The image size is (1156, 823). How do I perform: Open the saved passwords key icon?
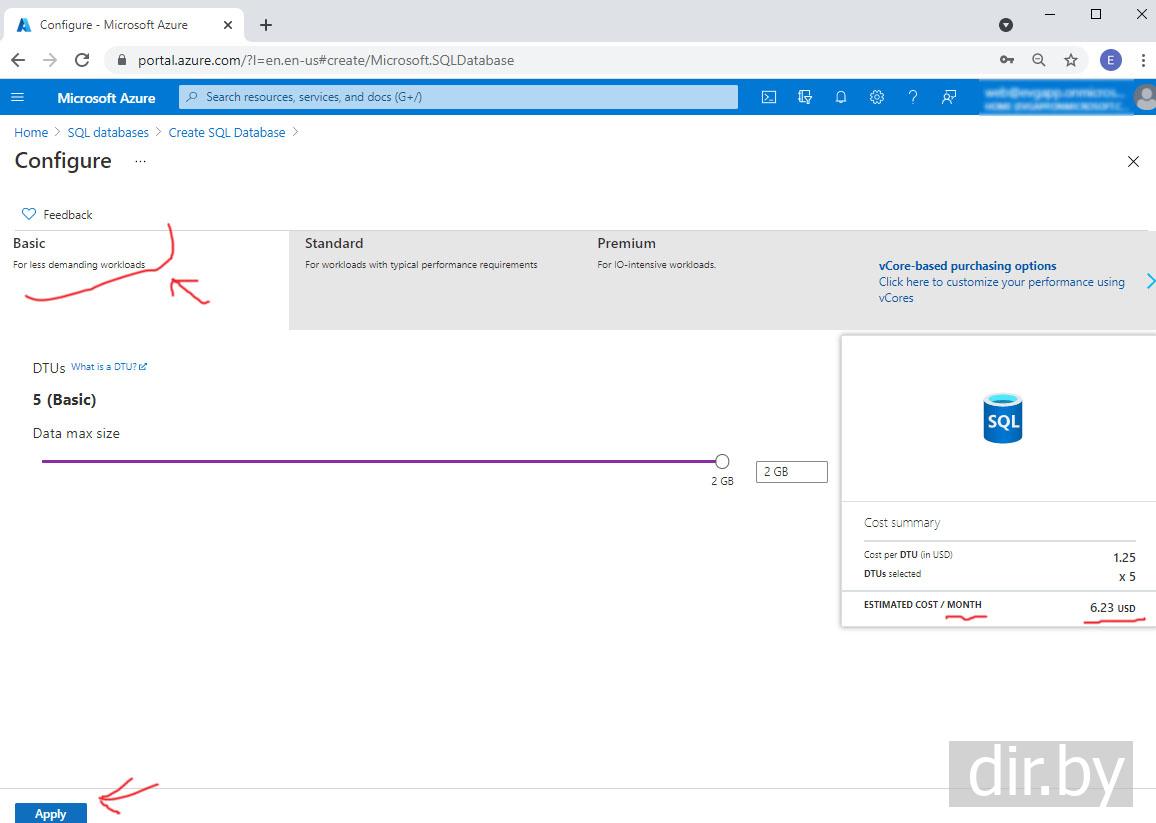tap(1006, 60)
